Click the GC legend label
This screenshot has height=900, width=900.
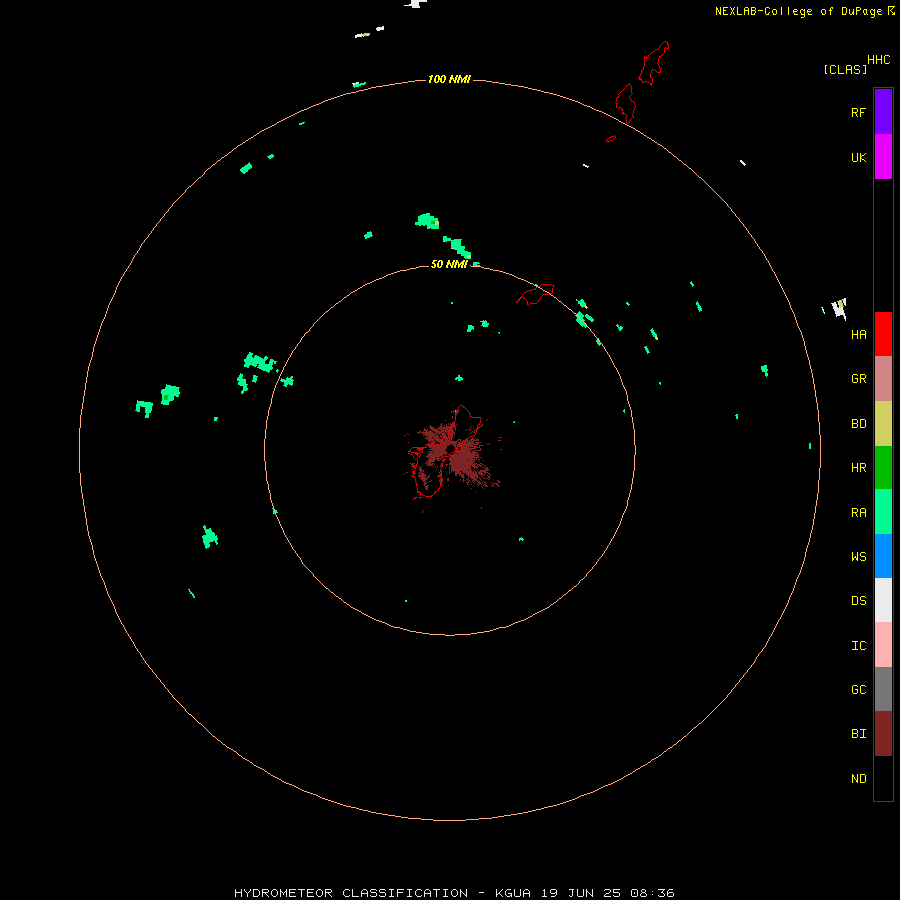coord(858,689)
